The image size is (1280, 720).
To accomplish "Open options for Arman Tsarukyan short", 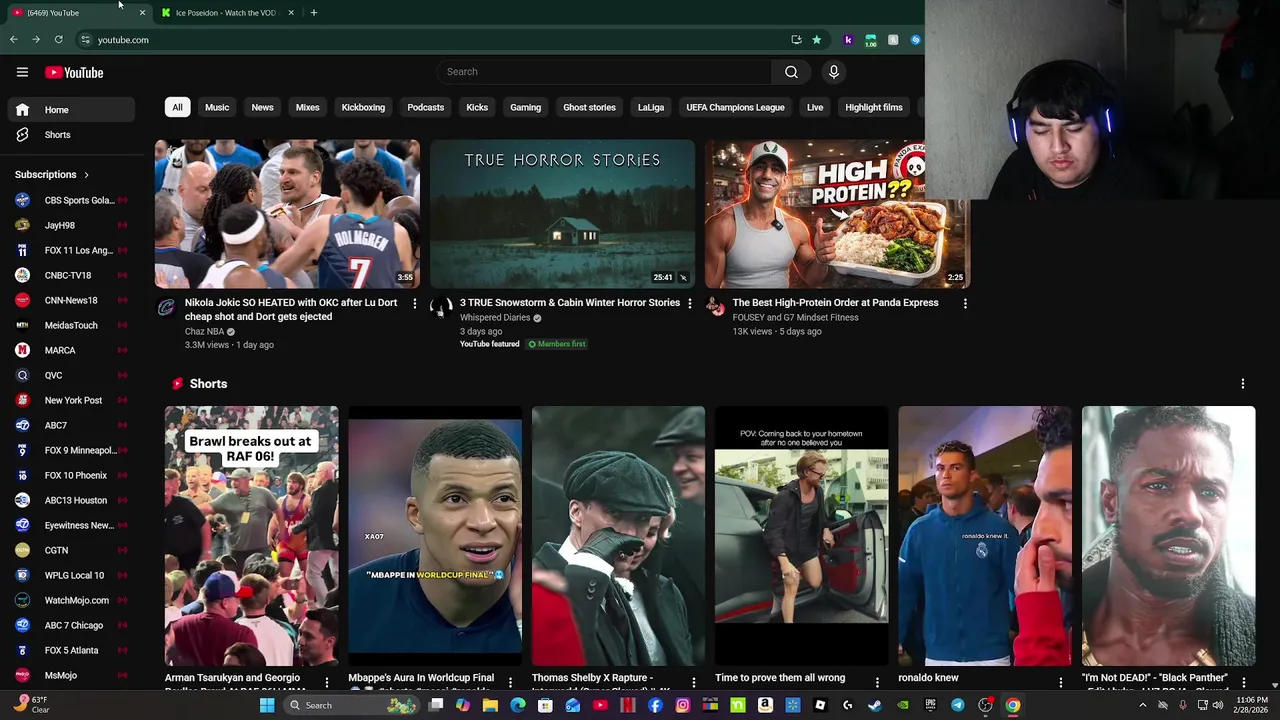I will click(326, 682).
